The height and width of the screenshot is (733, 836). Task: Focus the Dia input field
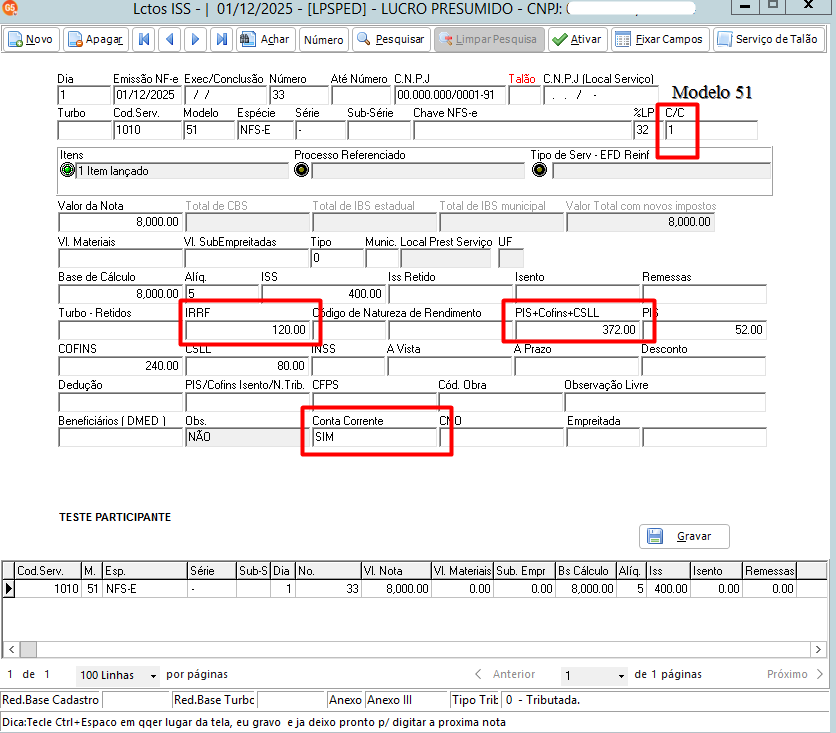tap(84, 95)
